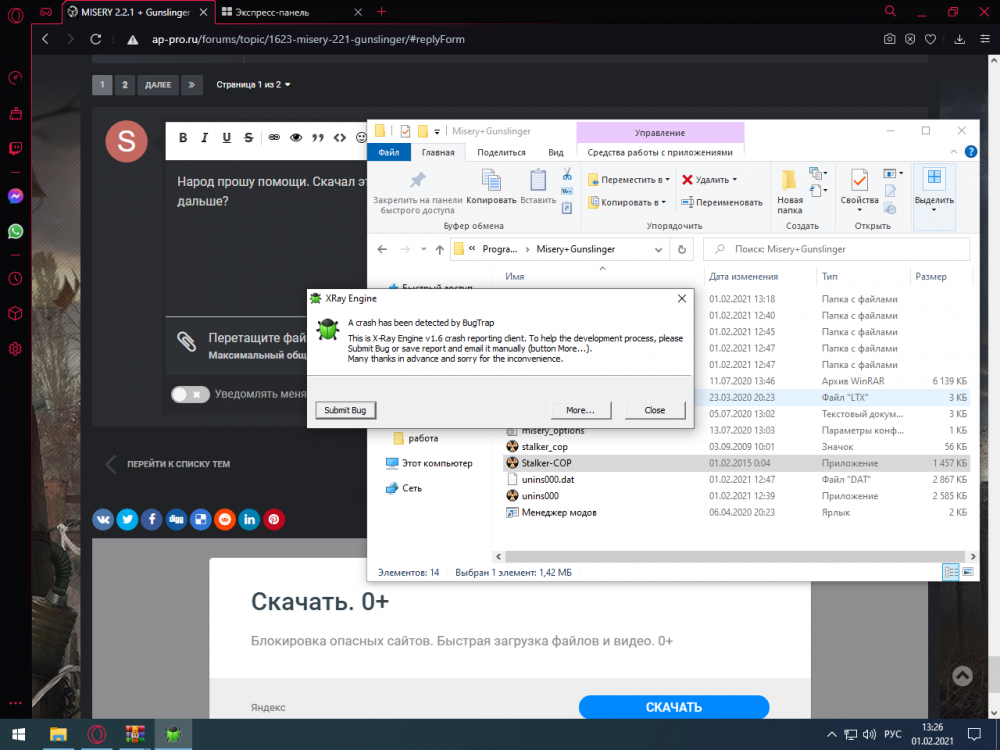Open Twitch from the Opera sidebar
The image size is (1000, 750).
click(x=15, y=146)
